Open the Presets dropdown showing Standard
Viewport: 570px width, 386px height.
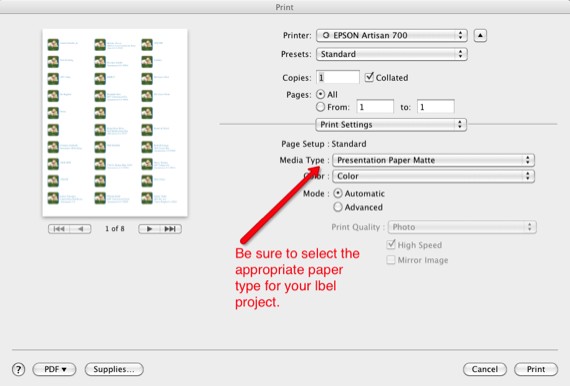coord(392,54)
